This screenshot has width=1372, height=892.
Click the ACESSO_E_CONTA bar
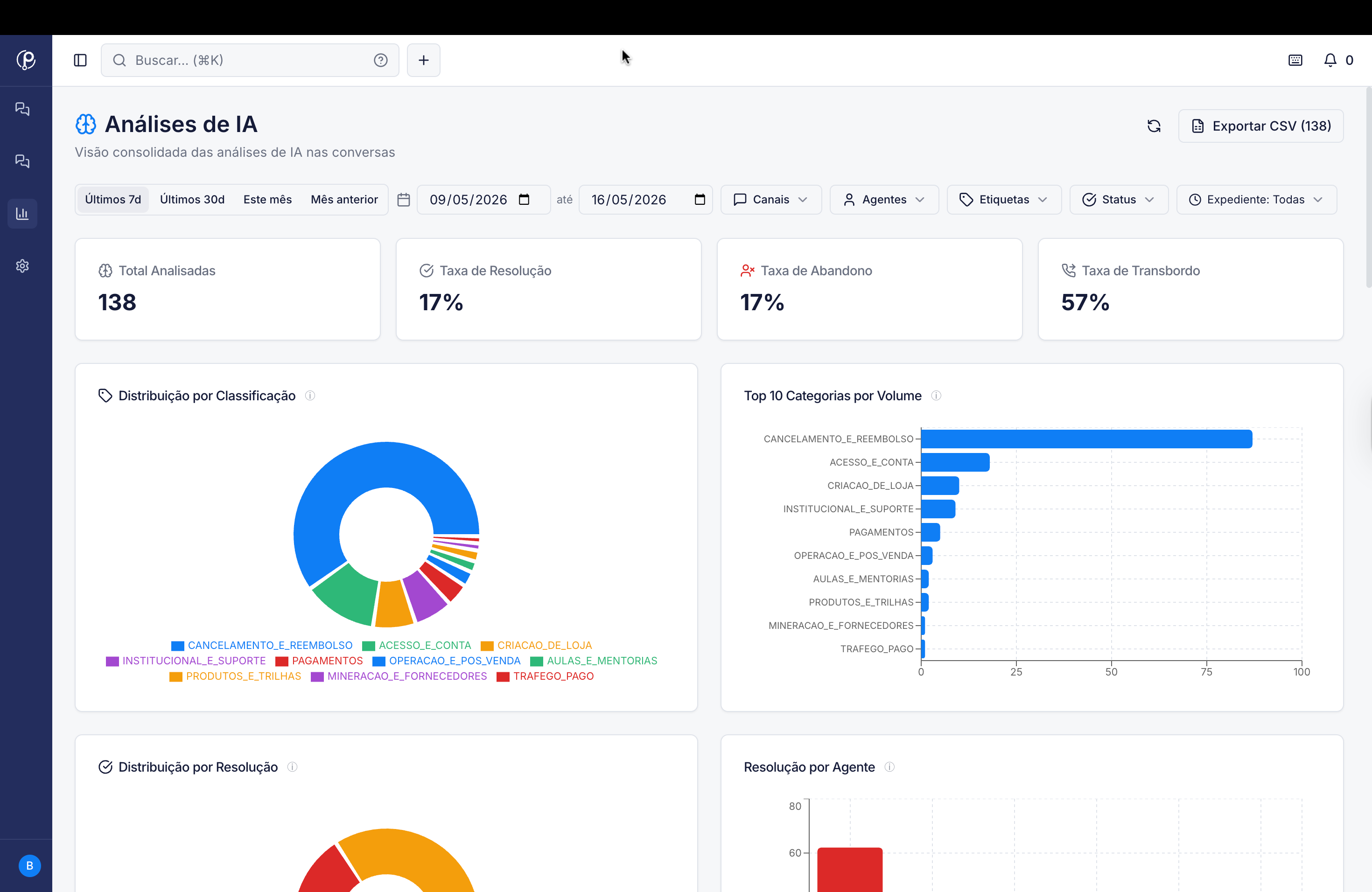[x=955, y=462]
